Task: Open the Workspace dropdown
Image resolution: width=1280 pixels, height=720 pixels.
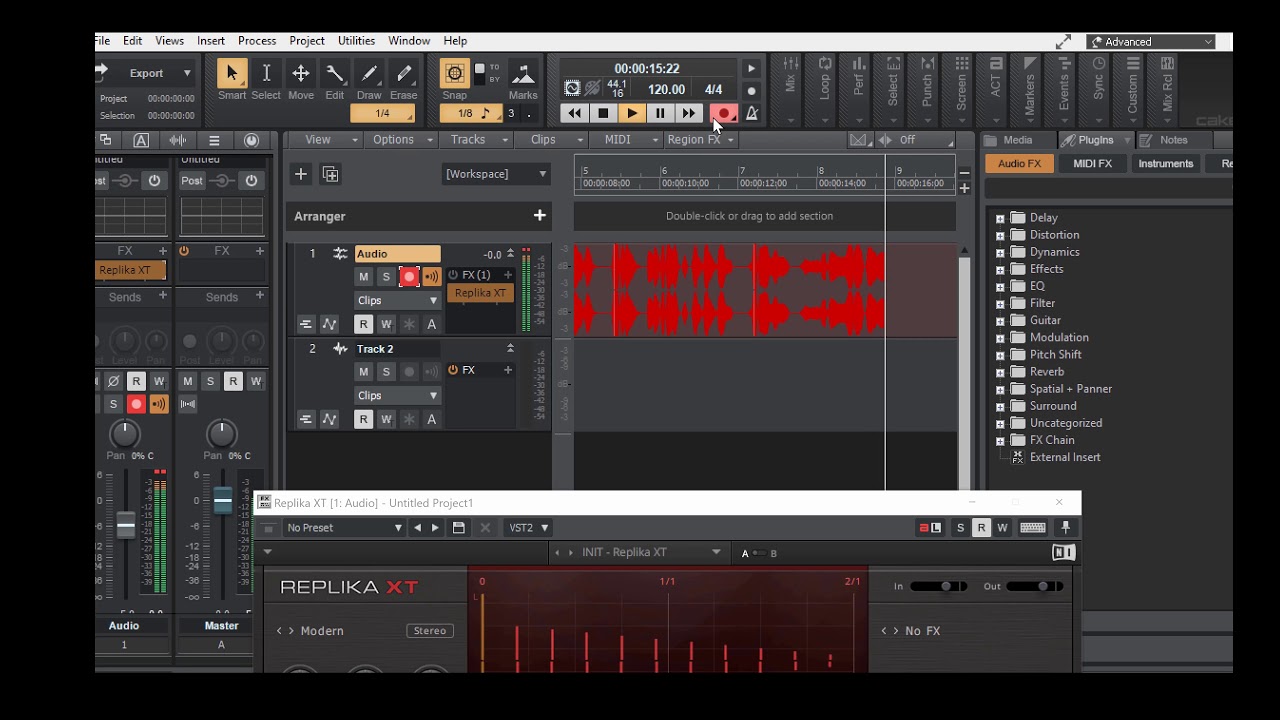Action: (497, 174)
